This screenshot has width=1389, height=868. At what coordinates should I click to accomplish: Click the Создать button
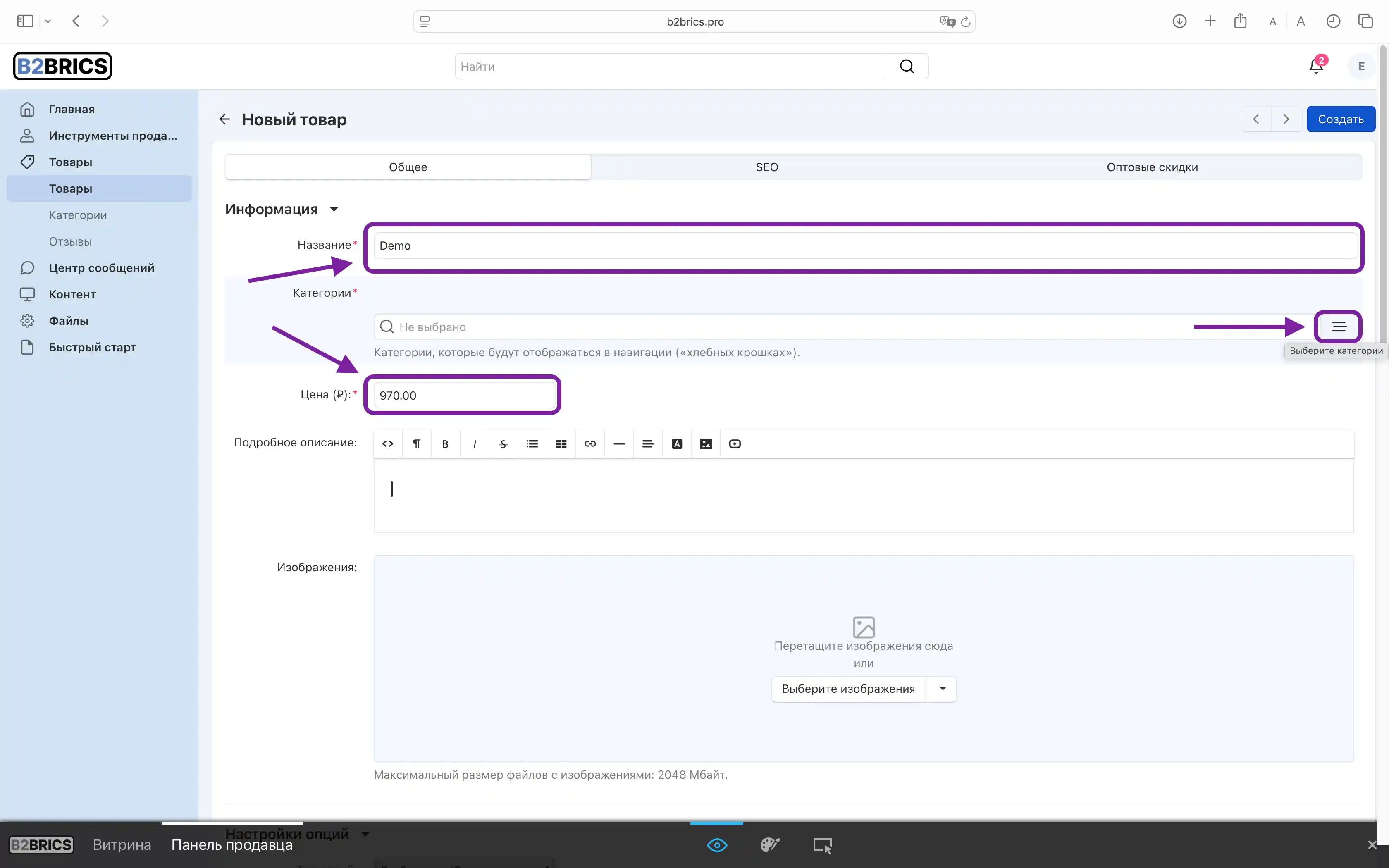click(x=1341, y=119)
